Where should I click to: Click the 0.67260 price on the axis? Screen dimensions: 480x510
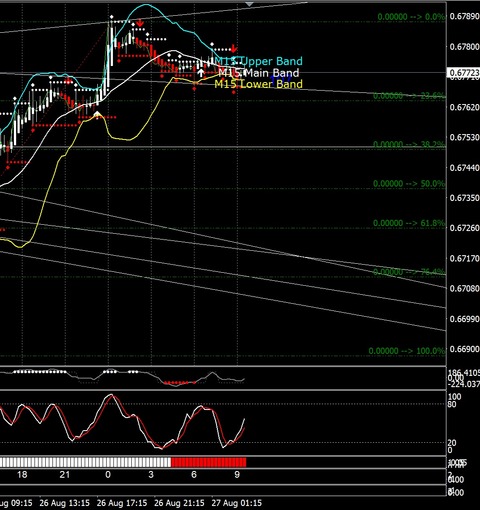[x=465, y=228]
